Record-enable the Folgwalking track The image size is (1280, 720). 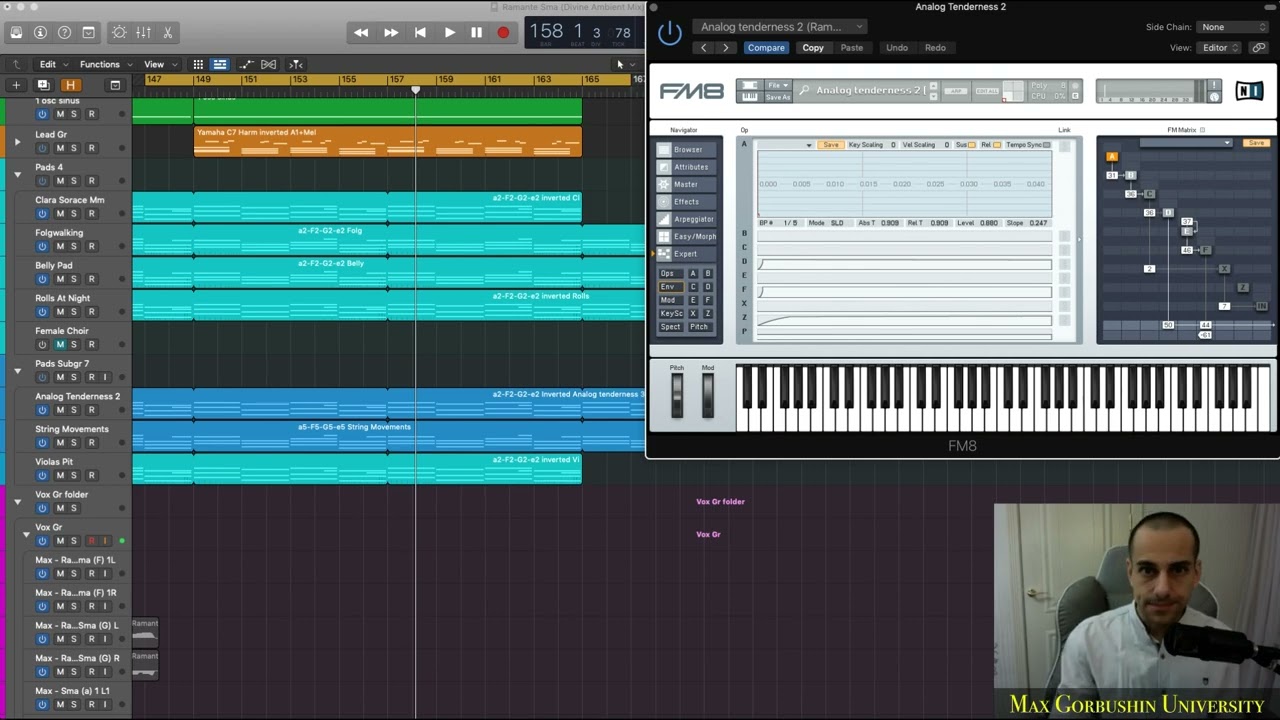coord(91,246)
